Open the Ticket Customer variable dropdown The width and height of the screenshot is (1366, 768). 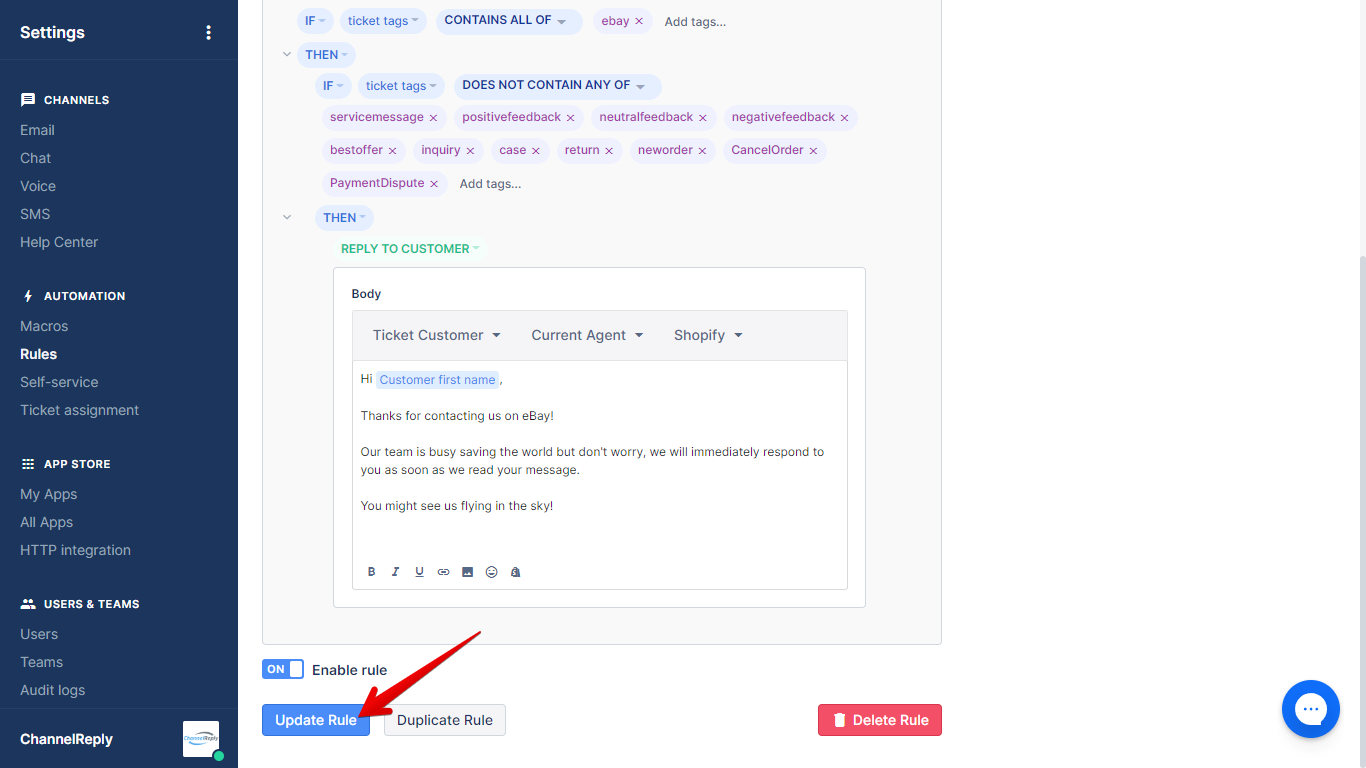tap(437, 335)
